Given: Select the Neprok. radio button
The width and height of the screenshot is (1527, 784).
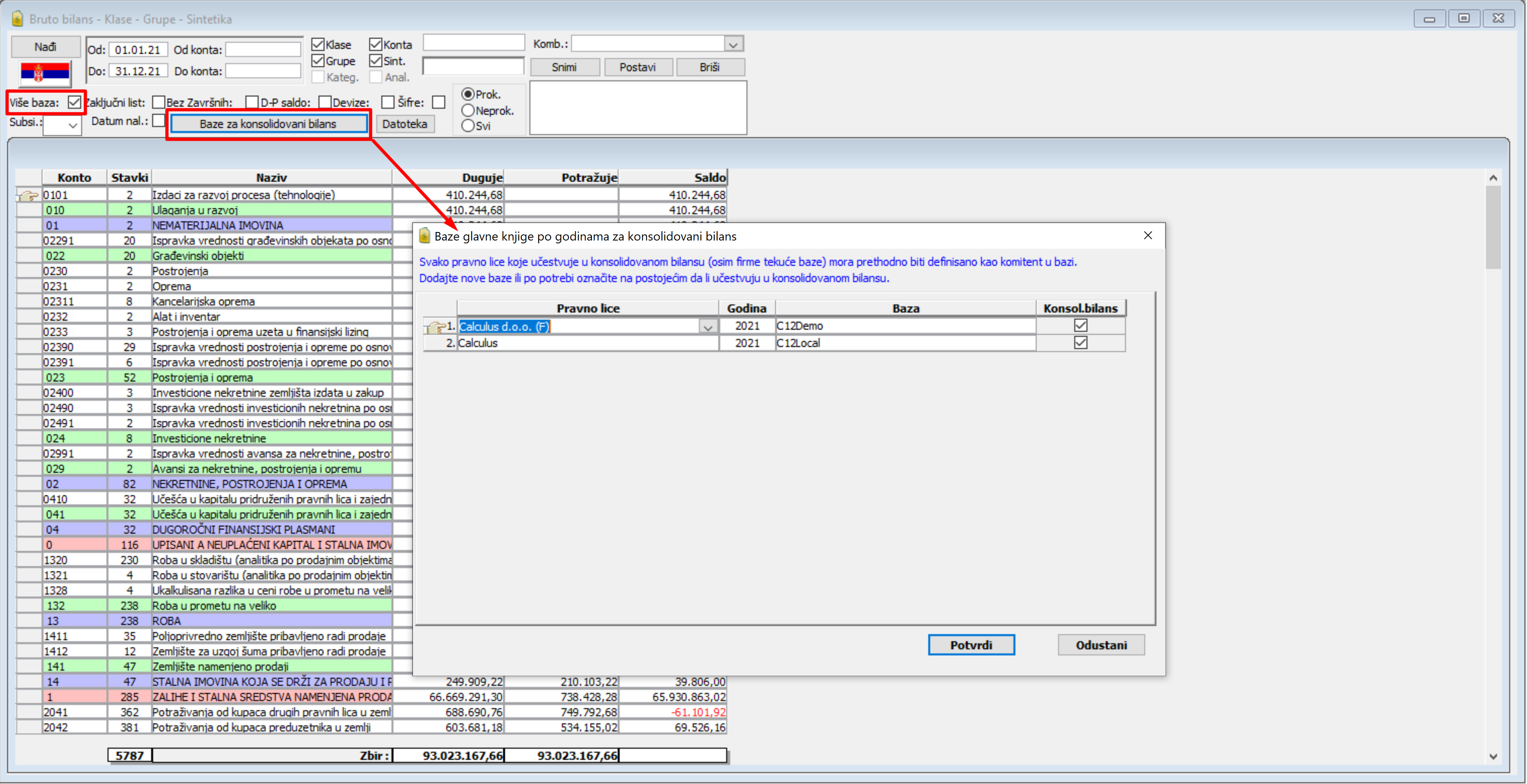Looking at the screenshot, I should (x=468, y=110).
